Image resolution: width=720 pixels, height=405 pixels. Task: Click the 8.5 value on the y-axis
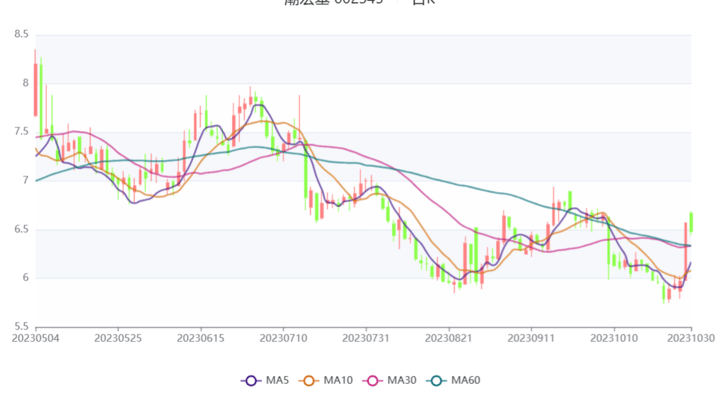21,35
